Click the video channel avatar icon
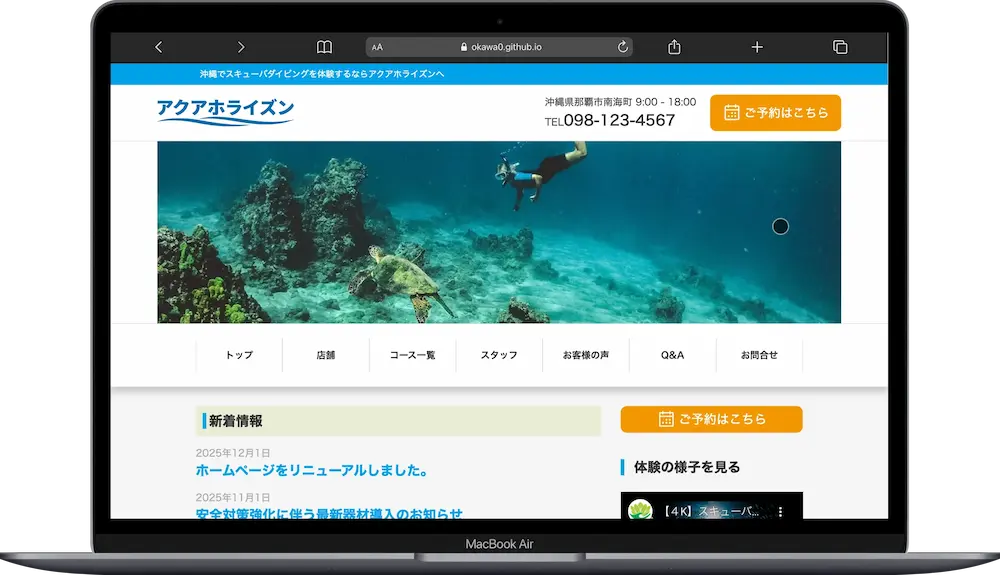 click(x=640, y=511)
